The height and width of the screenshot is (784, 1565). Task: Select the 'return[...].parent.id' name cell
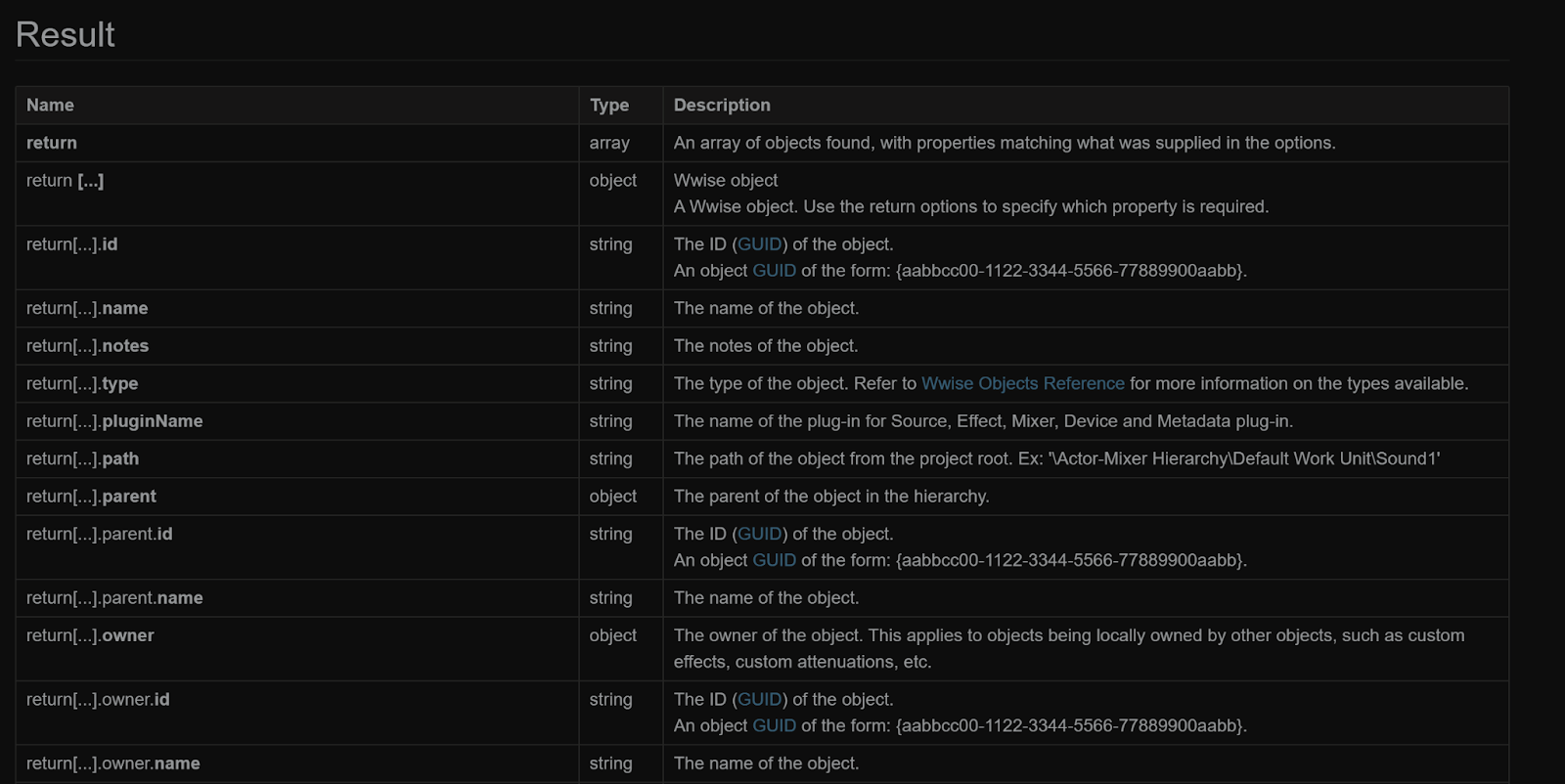click(x=297, y=547)
